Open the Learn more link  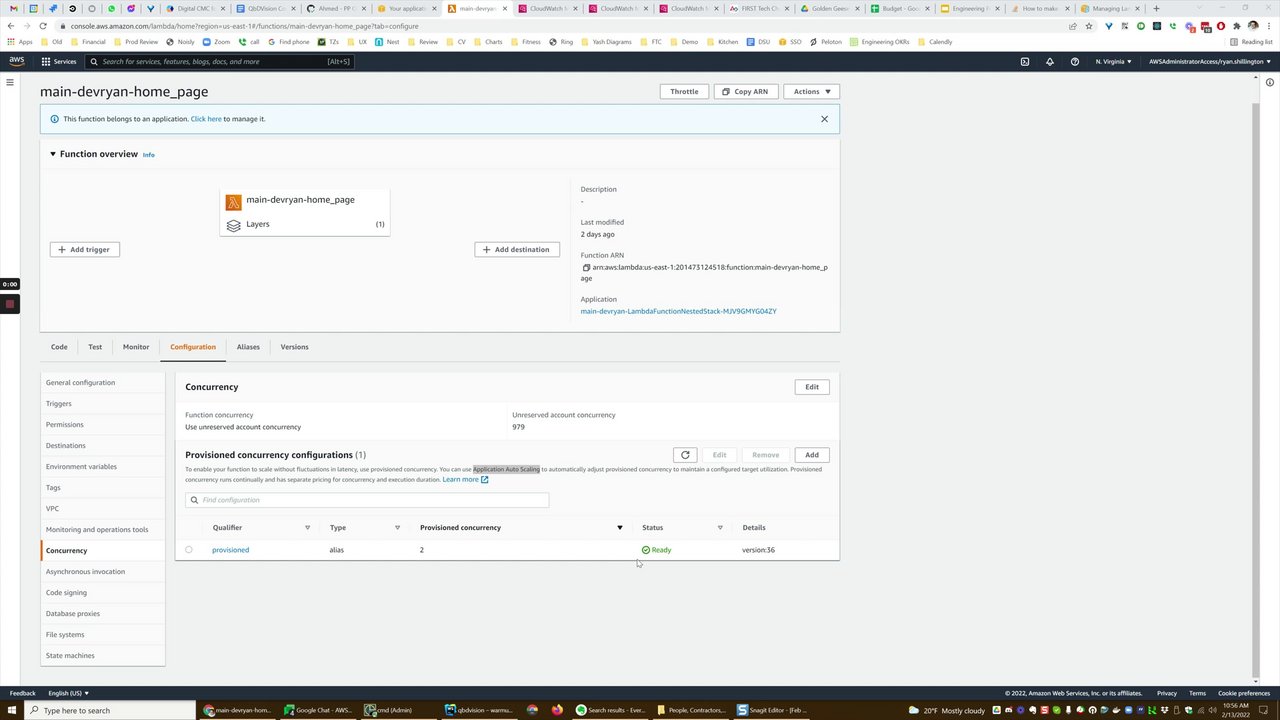click(465, 479)
